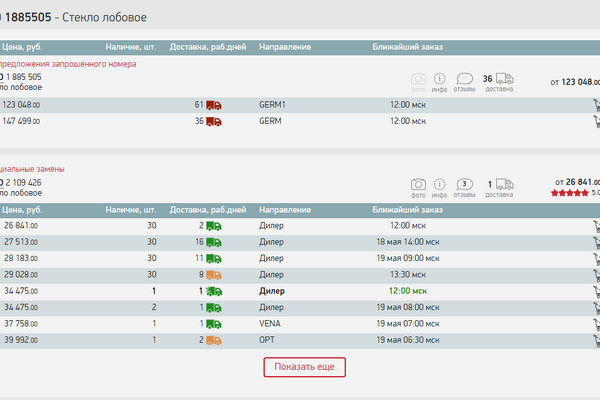This screenshot has width=600, height=400.
Task: Click fast-delivery truck in bold Дилер row
Action: pyautogui.click(x=214, y=292)
